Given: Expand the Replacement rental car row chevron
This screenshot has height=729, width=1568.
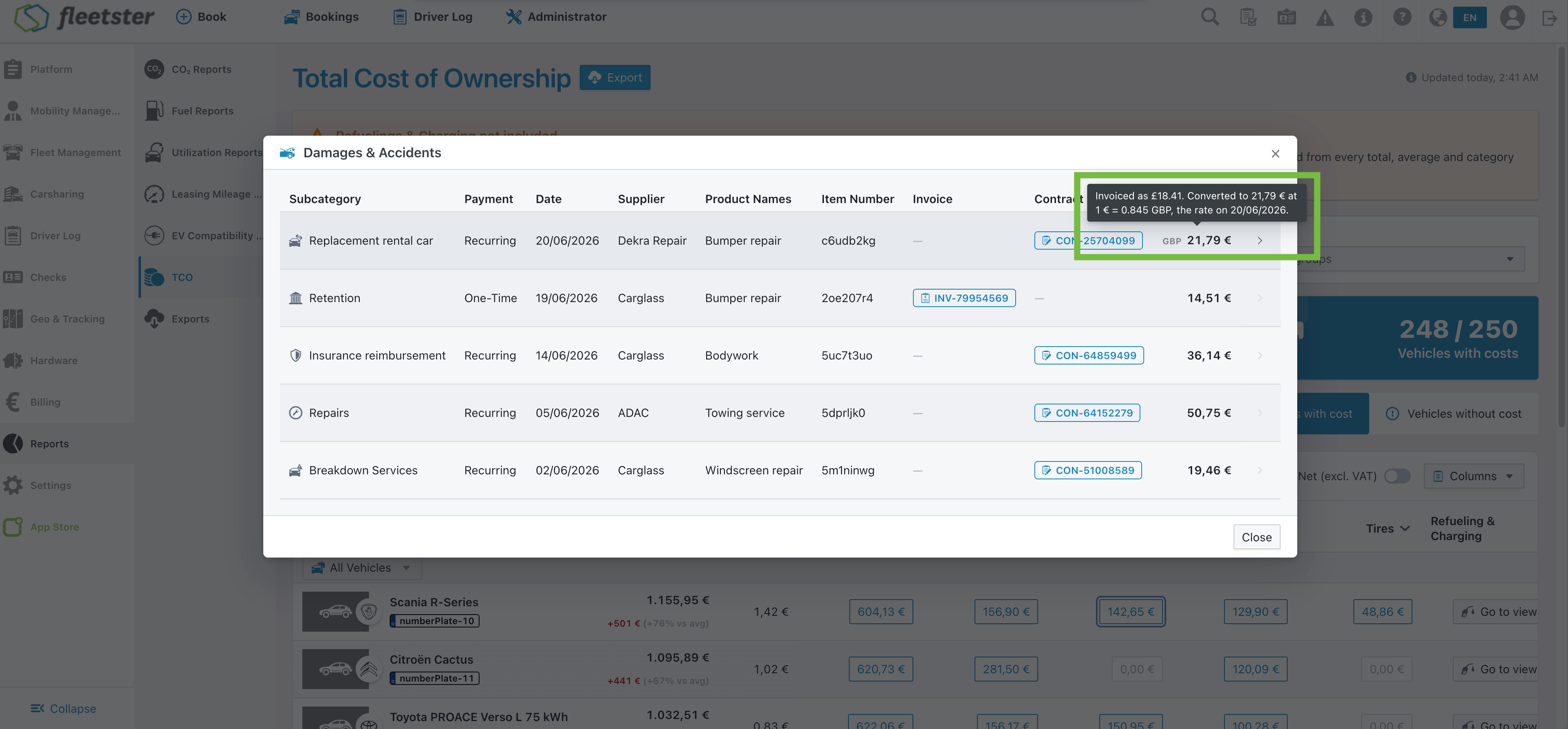Looking at the screenshot, I should 1259,241.
